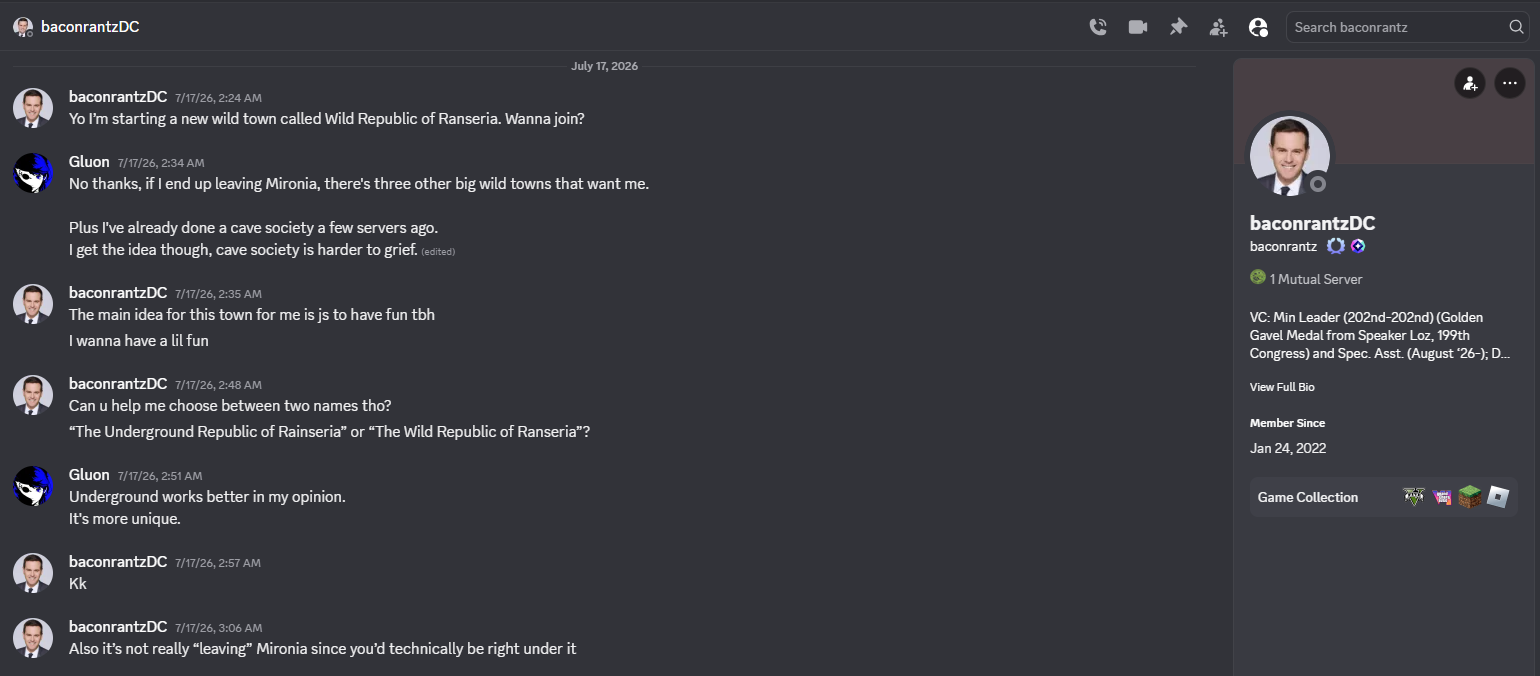Start a video call

click(1138, 27)
